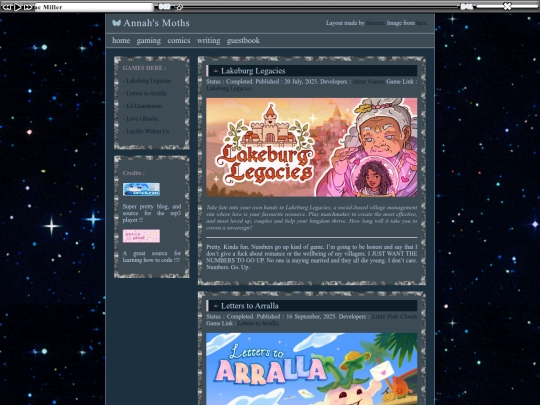The image size is (540, 405).
Task: Play the music player track
Action: tap(18, 7)
